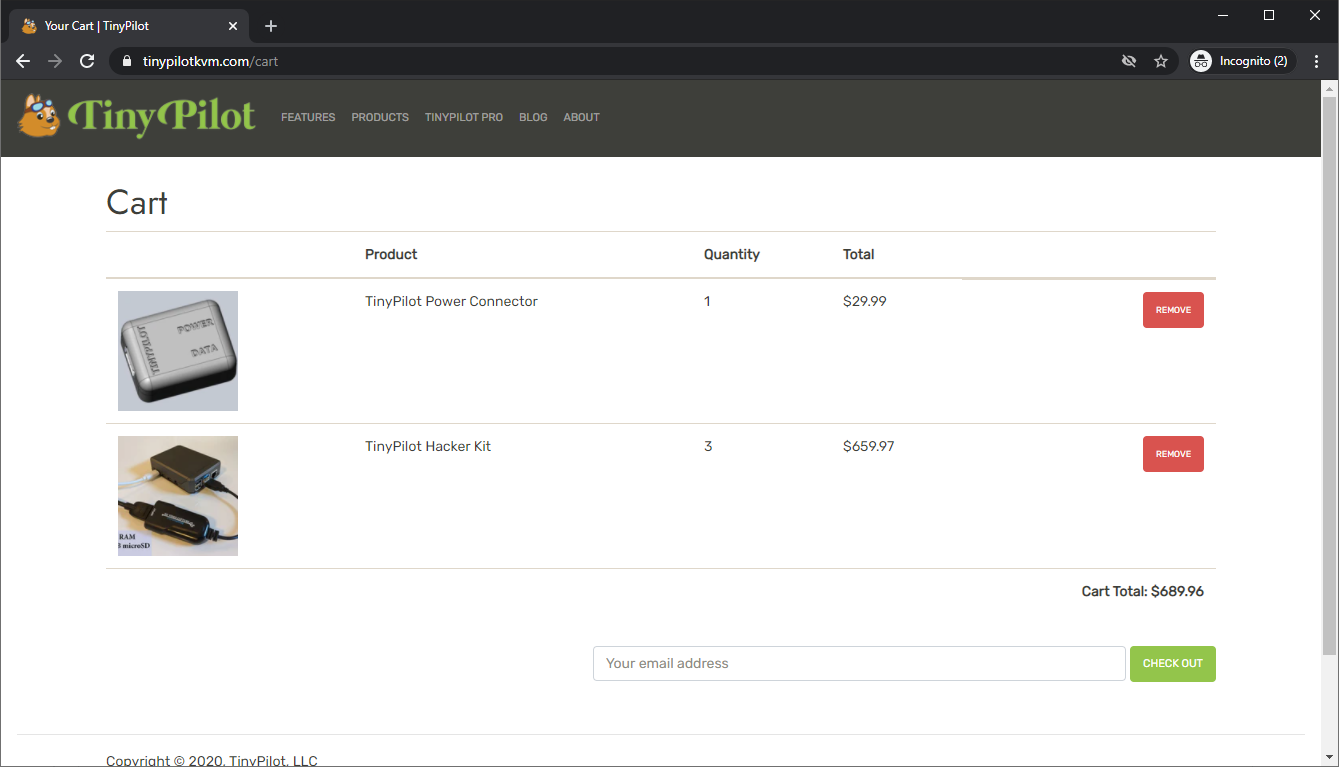This screenshot has height=767, width=1339.
Task: Click the padlock site info icon
Action: click(x=126, y=61)
